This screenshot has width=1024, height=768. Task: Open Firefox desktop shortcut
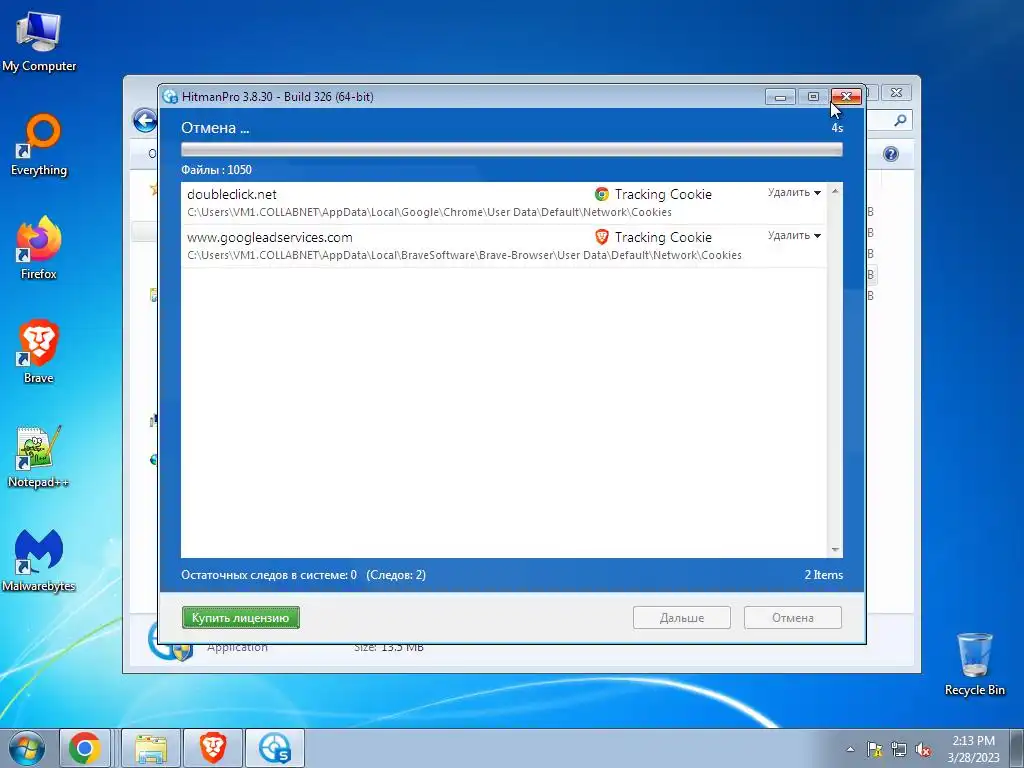point(39,248)
